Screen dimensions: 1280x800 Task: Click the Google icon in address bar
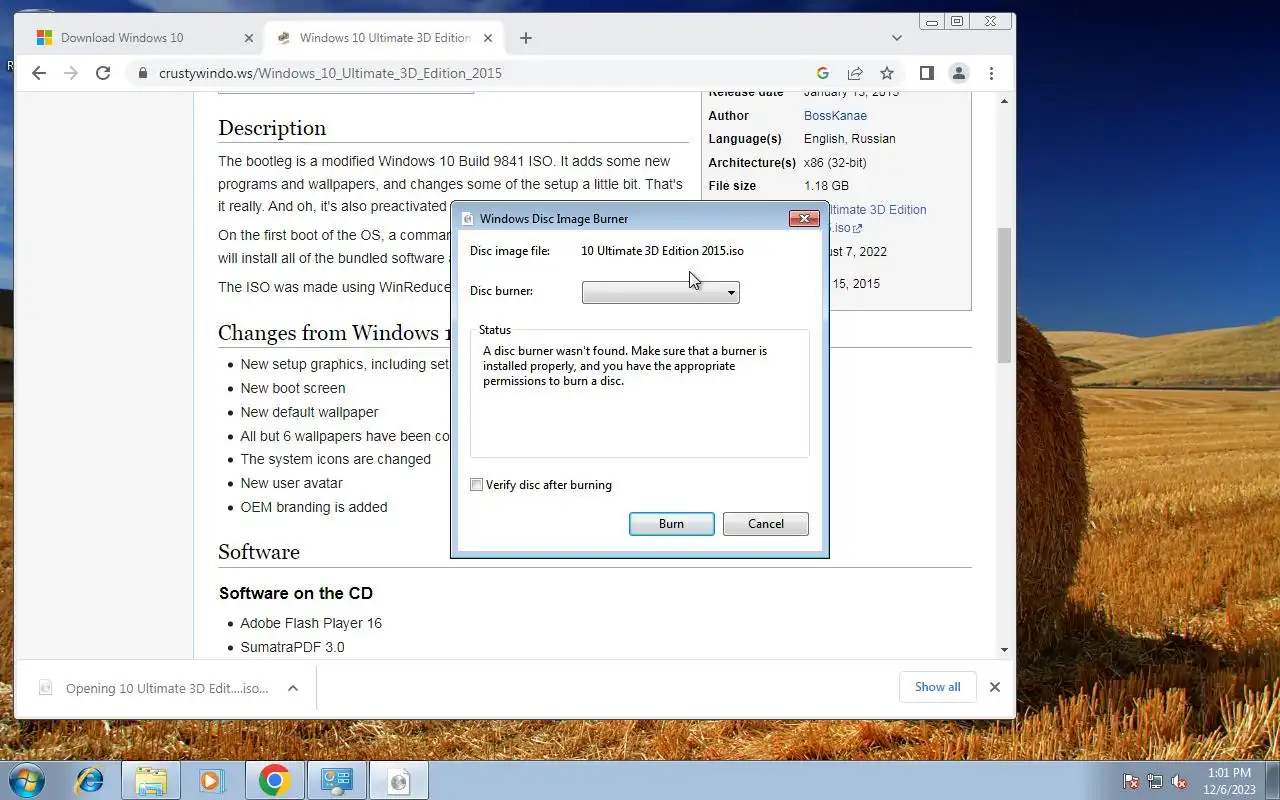823,73
